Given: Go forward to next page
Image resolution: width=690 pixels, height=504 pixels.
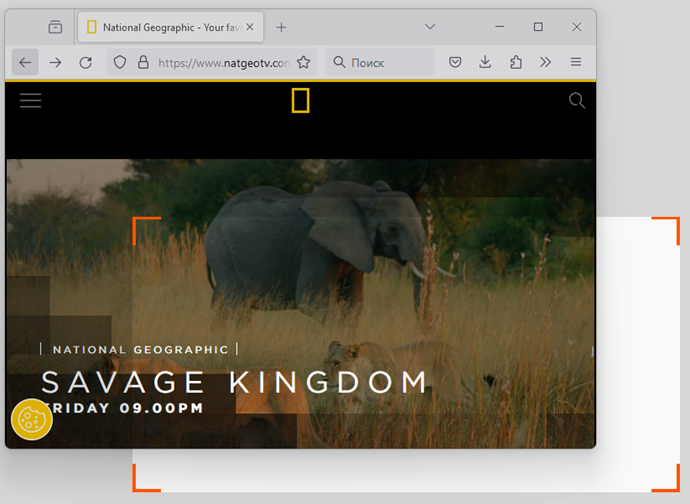Looking at the screenshot, I should click(x=55, y=63).
